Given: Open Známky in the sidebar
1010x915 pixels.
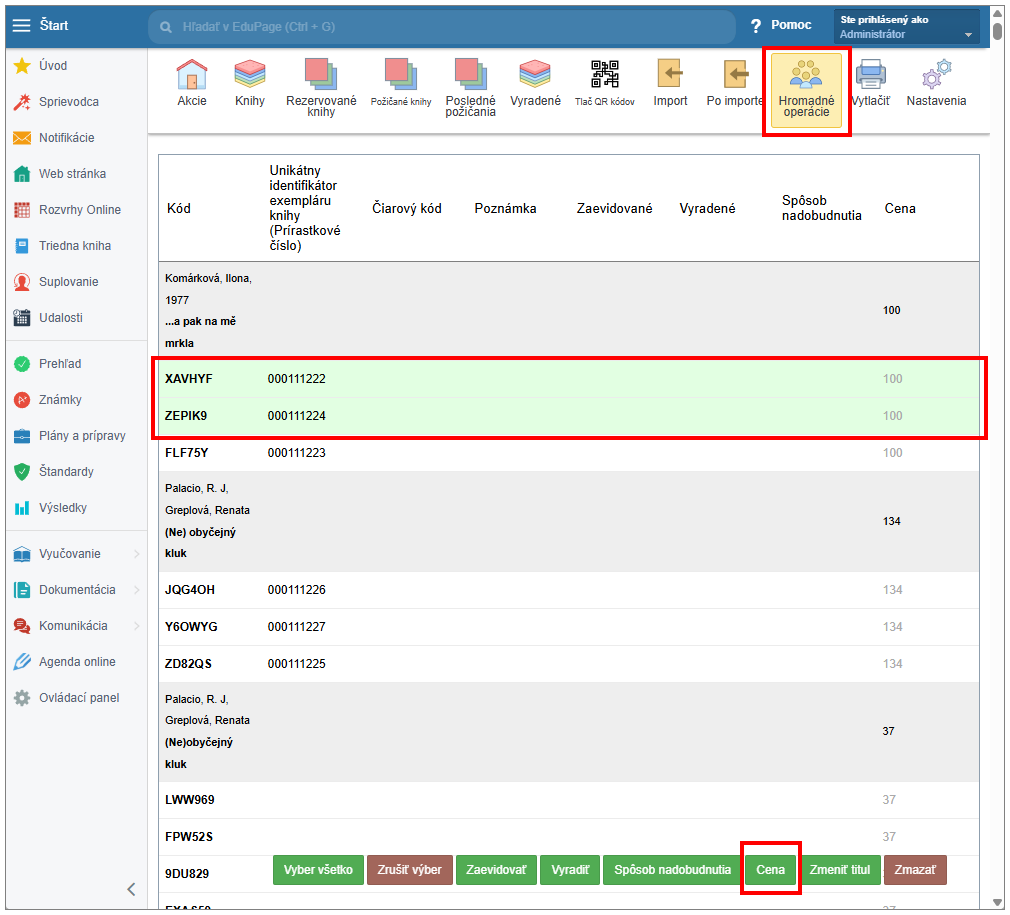Looking at the screenshot, I should [x=60, y=400].
